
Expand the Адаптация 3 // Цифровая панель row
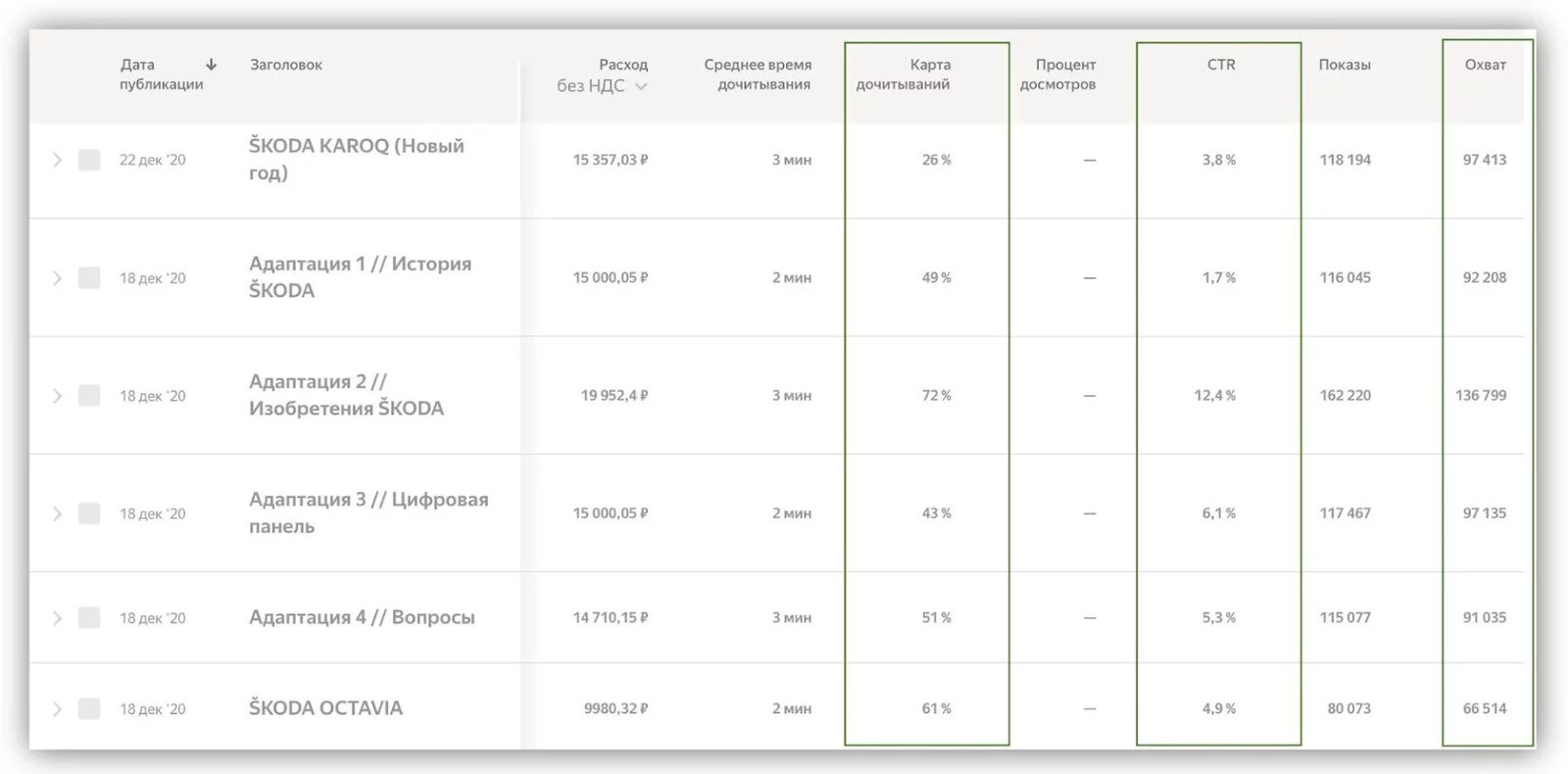coord(57,513)
